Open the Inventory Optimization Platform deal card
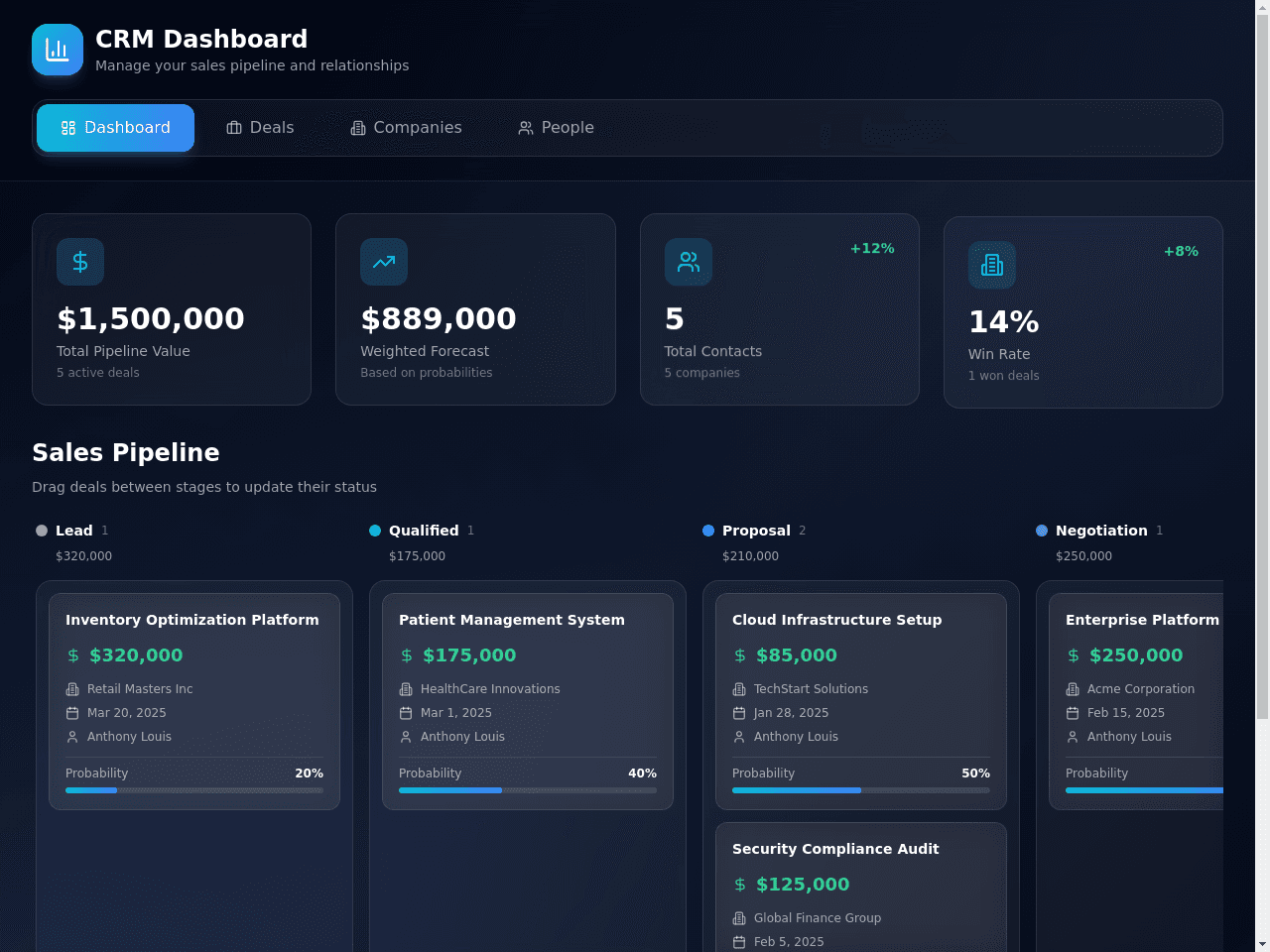Image resolution: width=1270 pixels, height=952 pixels. pyautogui.click(x=194, y=701)
